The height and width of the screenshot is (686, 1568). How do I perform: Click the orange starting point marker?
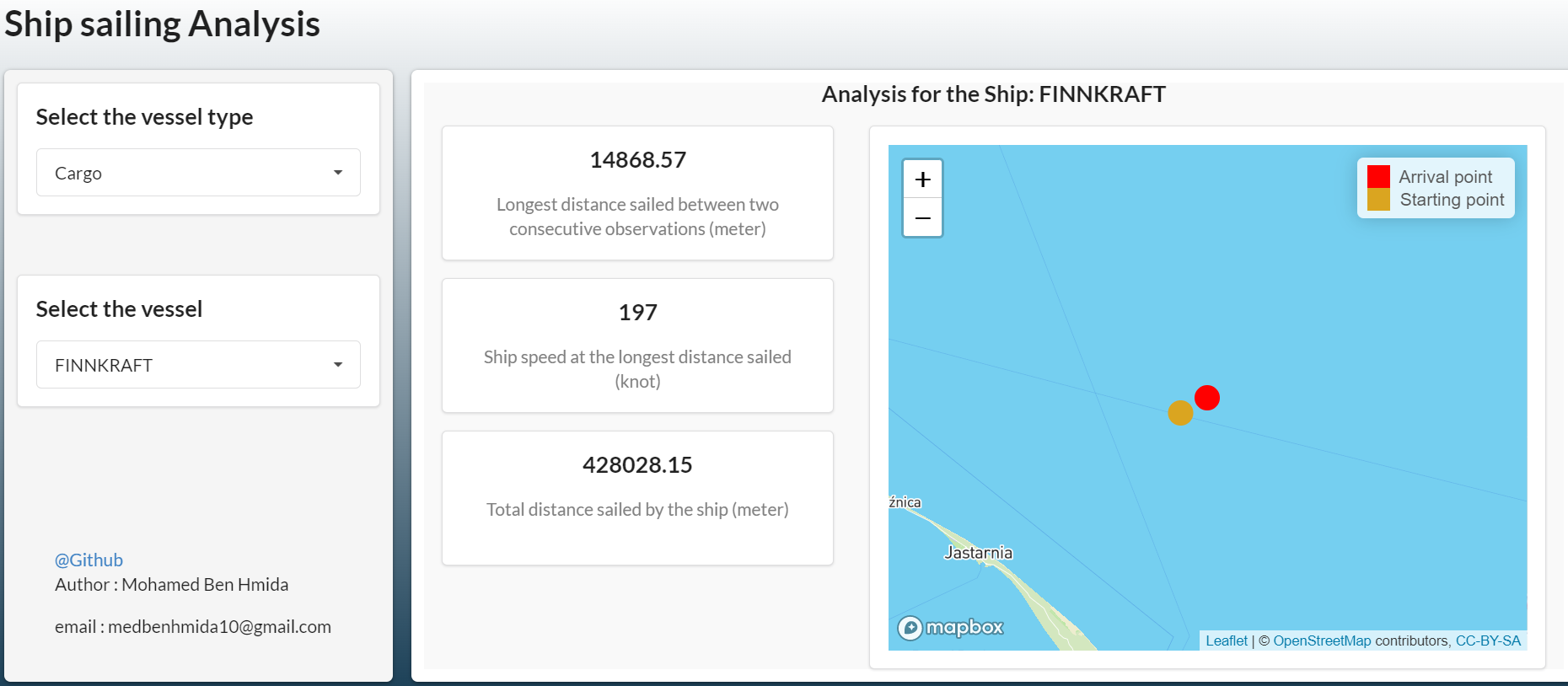coord(1180,413)
